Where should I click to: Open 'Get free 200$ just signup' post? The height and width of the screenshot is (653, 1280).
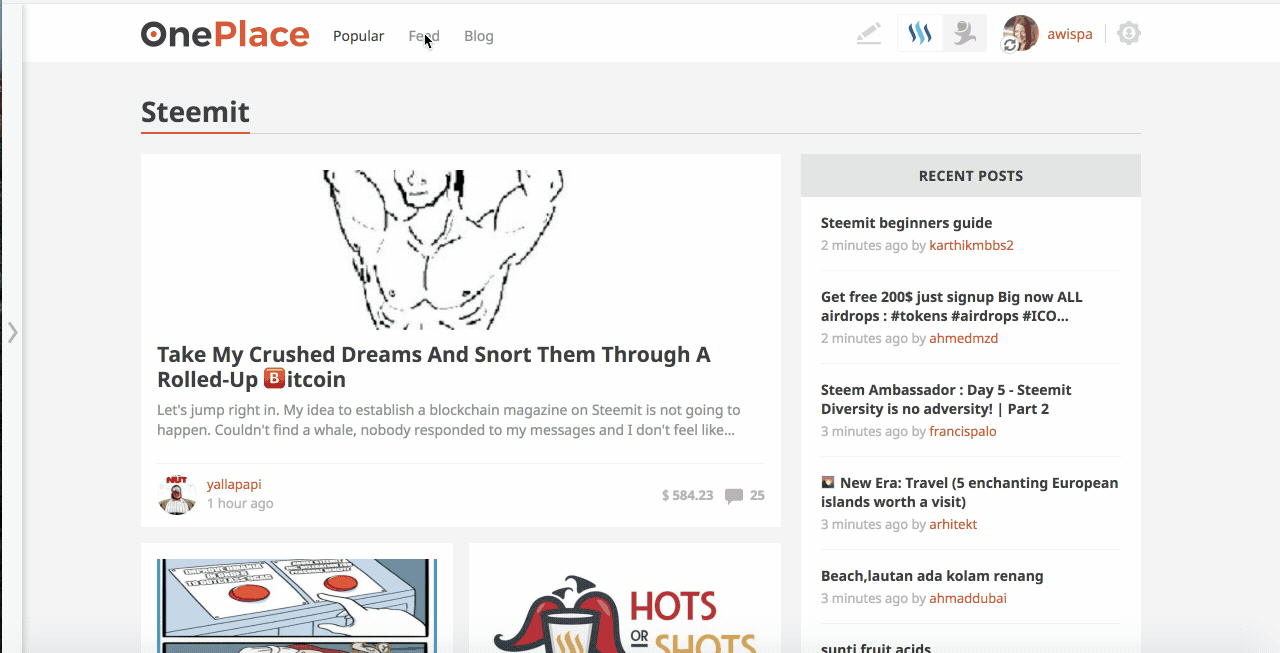[952, 307]
